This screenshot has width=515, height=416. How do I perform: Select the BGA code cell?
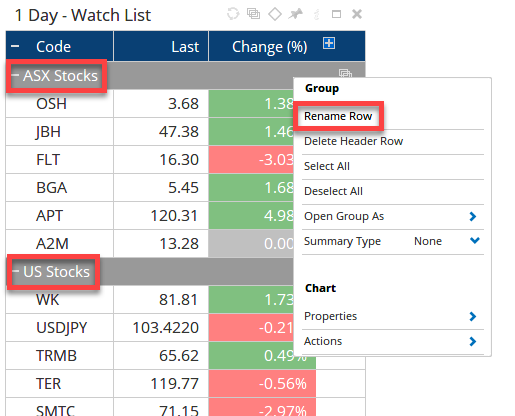pos(60,187)
